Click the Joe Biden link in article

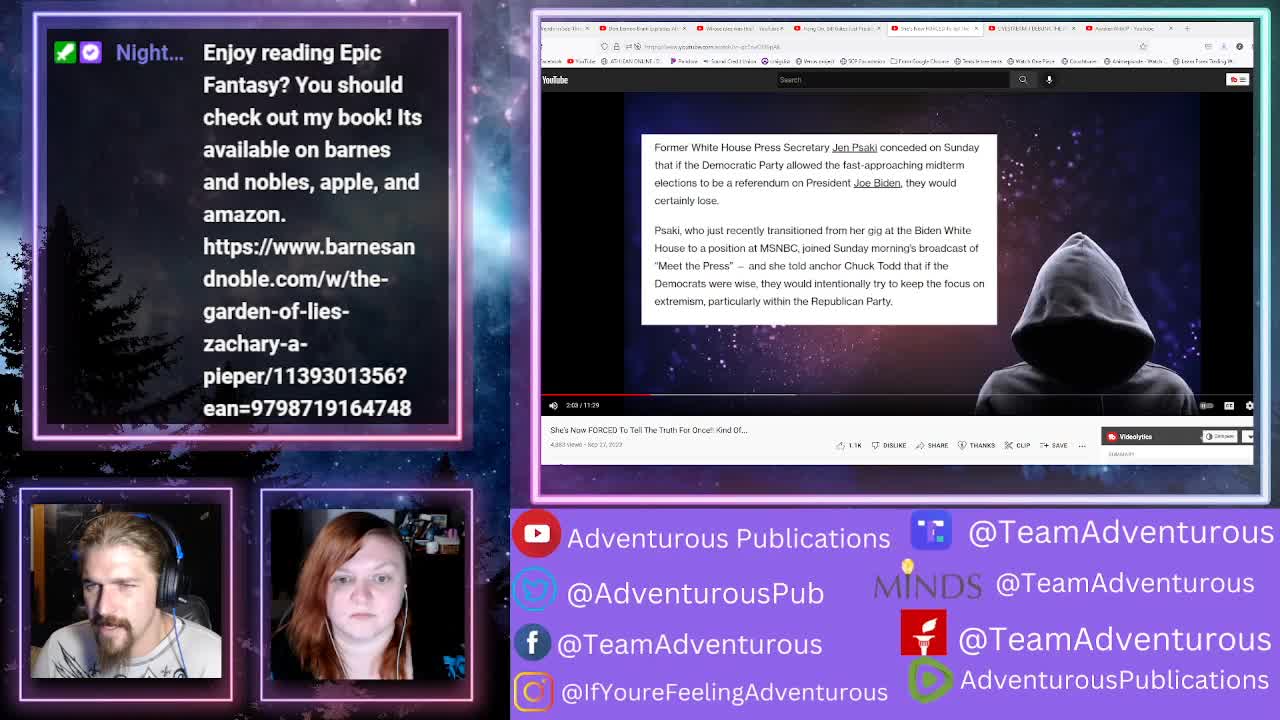(x=877, y=183)
